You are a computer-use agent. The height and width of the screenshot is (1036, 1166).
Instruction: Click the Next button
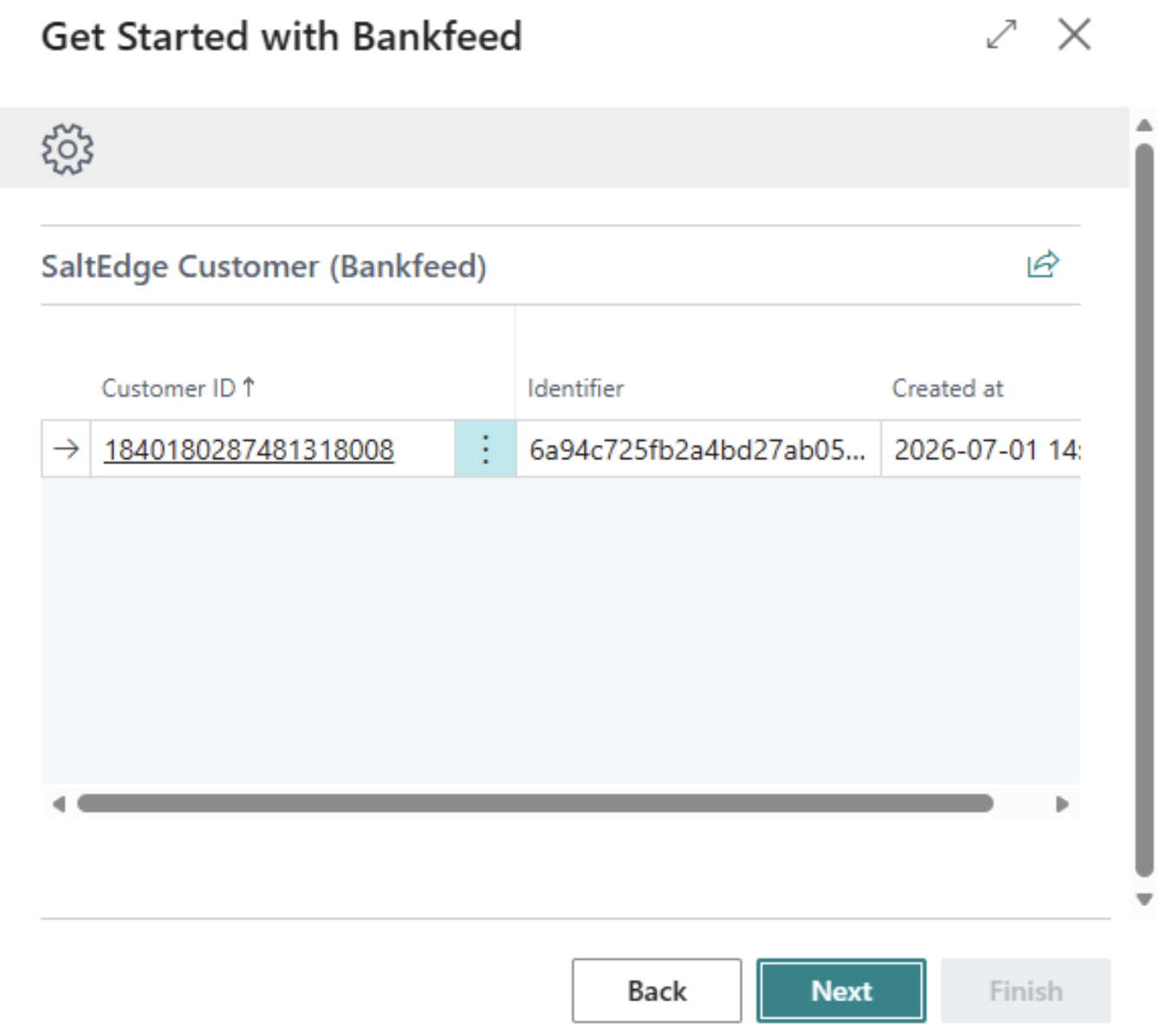pyautogui.click(x=841, y=990)
